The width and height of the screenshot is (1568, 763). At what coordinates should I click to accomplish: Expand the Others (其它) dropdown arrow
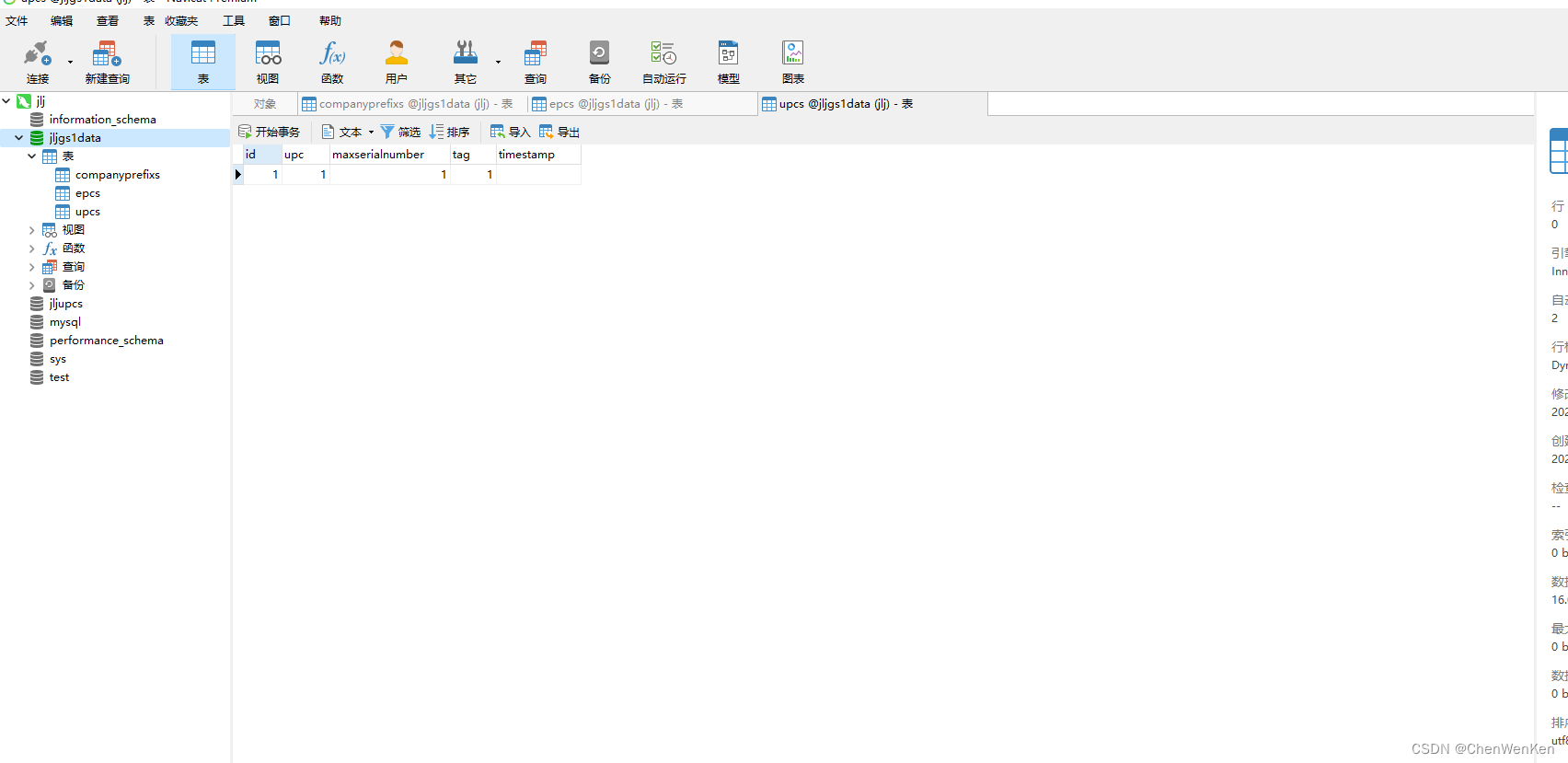point(498,63)
